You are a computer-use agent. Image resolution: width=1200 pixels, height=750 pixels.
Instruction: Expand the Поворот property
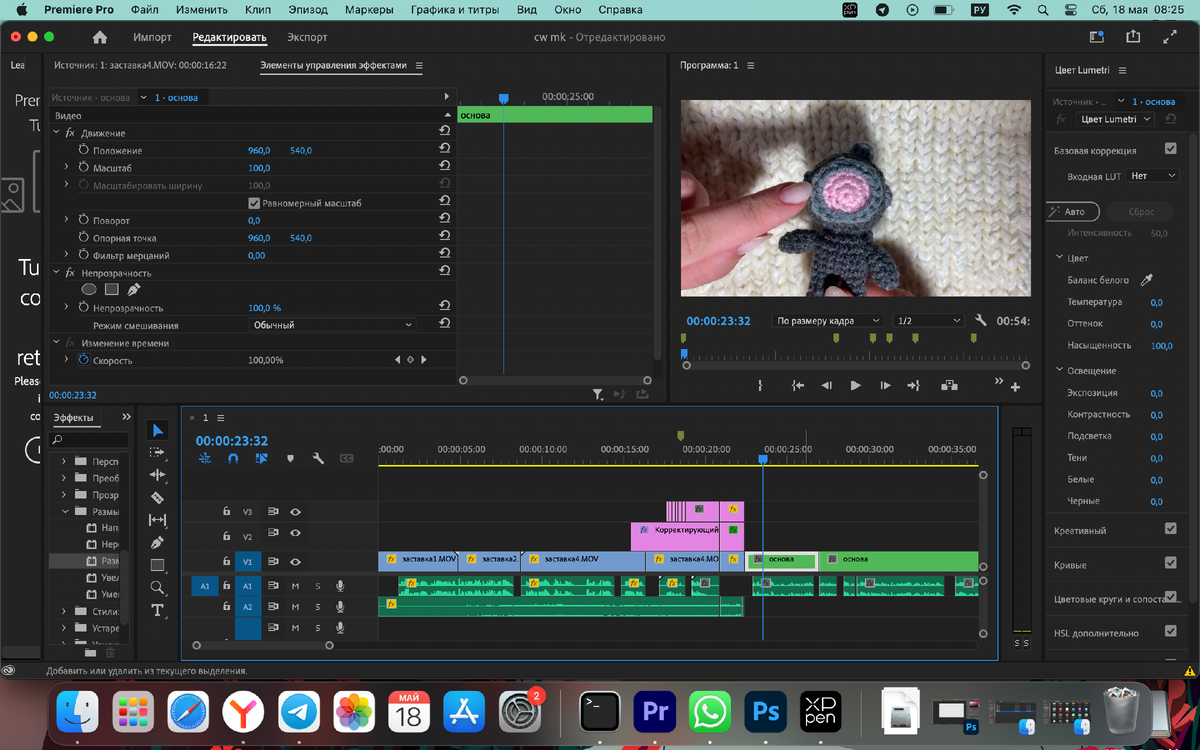(x=66, y=220)
